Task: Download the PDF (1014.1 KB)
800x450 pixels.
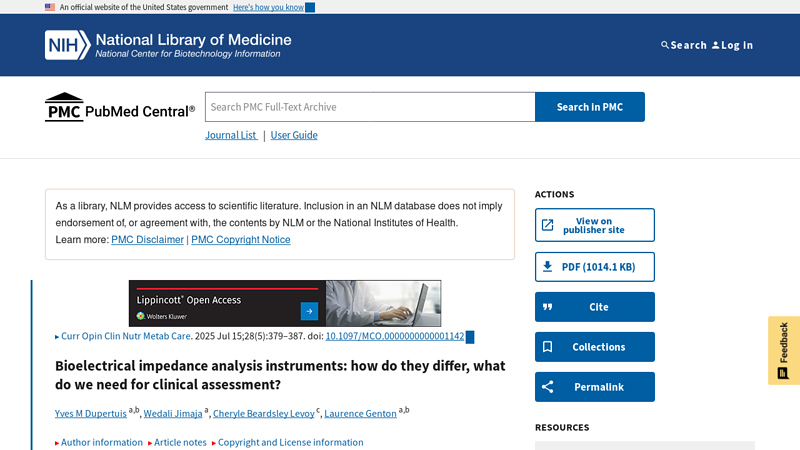Action: (x=595, y=267)
